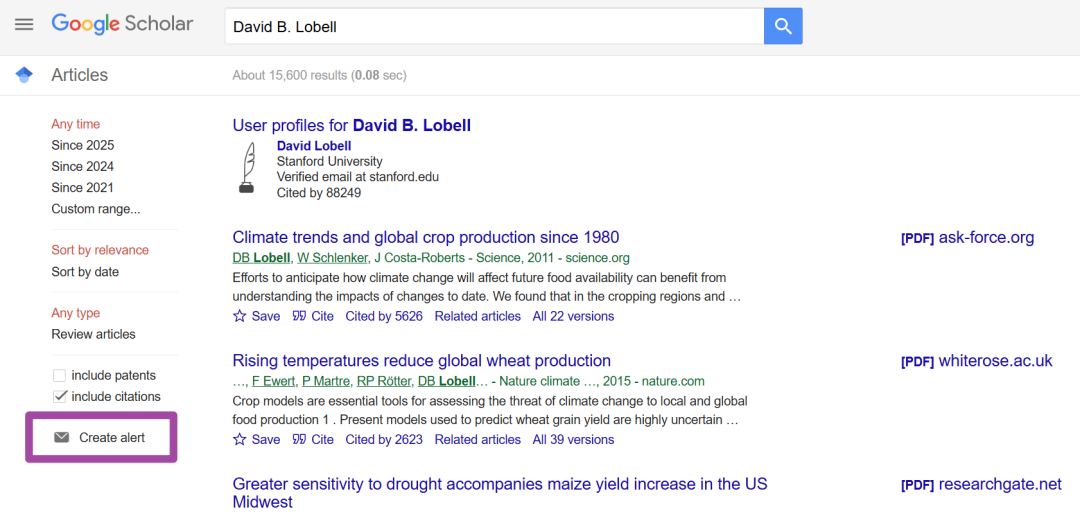Select Since 2024 time filter
The width and height of the screenshot is (1080, 516).
pyautogui.click(x=83, y=167)
